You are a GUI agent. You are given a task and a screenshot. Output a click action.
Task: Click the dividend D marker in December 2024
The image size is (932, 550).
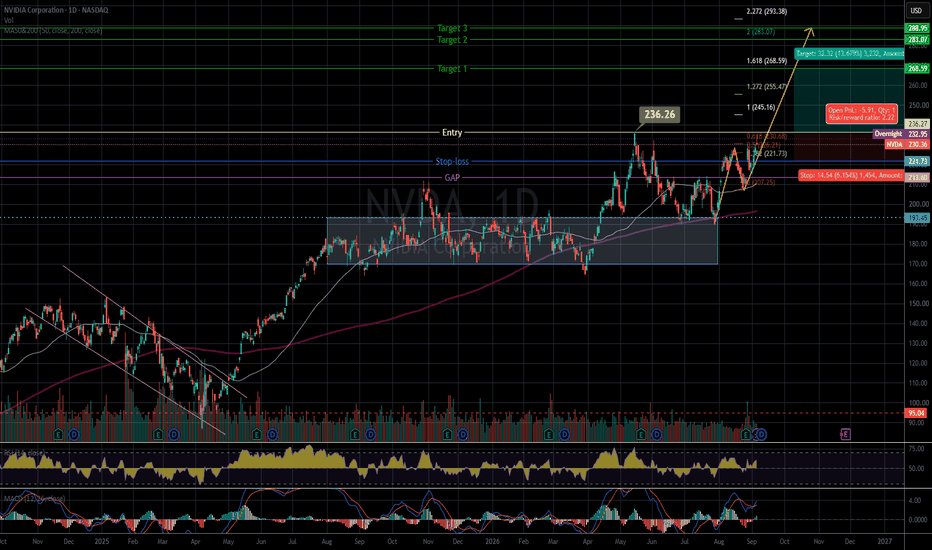pyautogui.click(x=74, y=435)
